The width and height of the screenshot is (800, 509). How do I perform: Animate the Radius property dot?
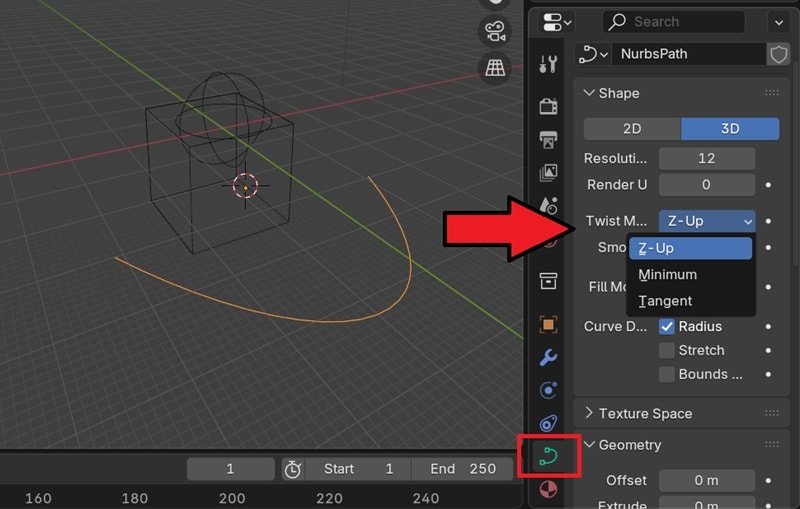(768, 326)
